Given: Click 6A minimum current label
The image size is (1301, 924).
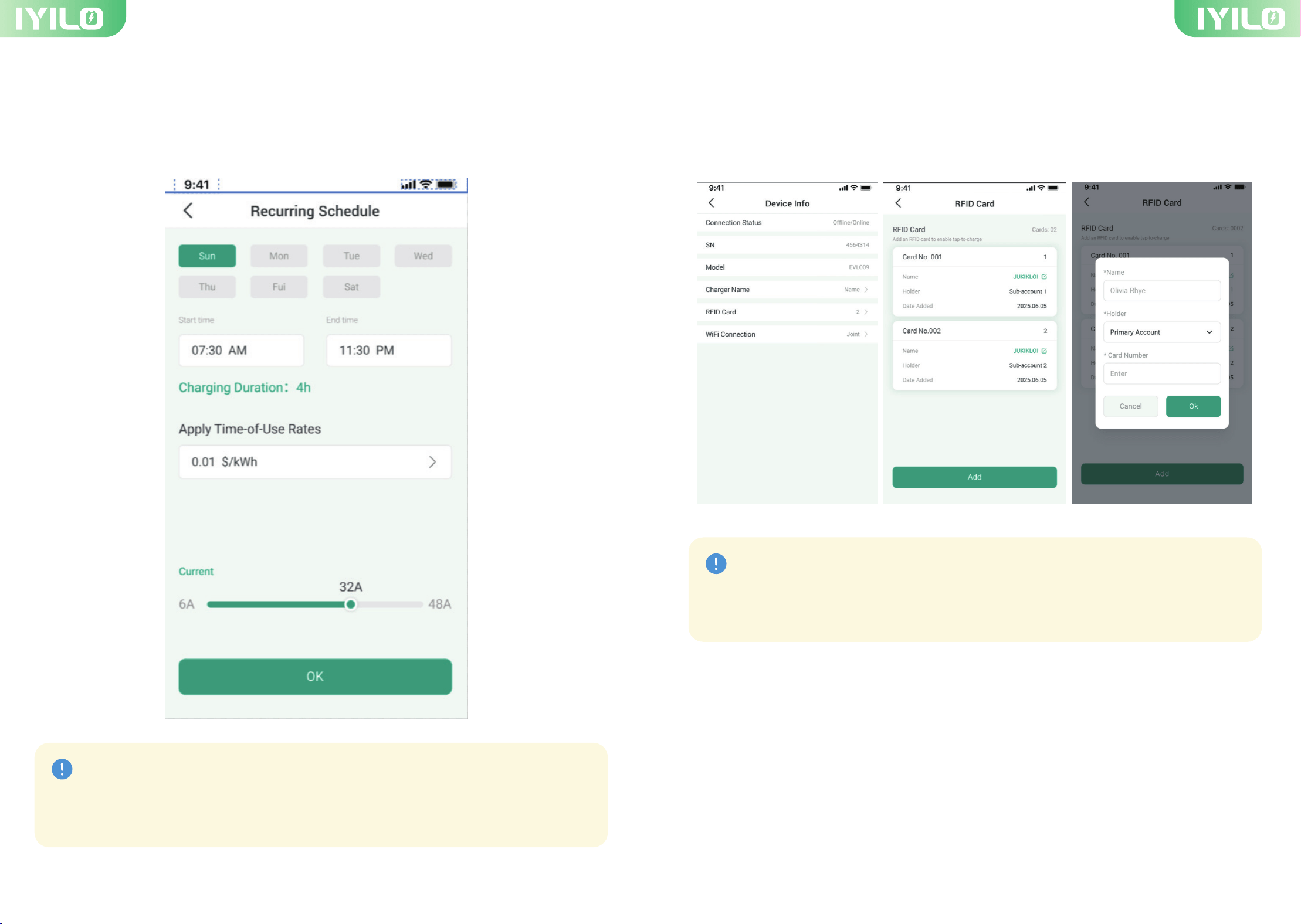Looking at the screenshot, I should click(187, 604).
